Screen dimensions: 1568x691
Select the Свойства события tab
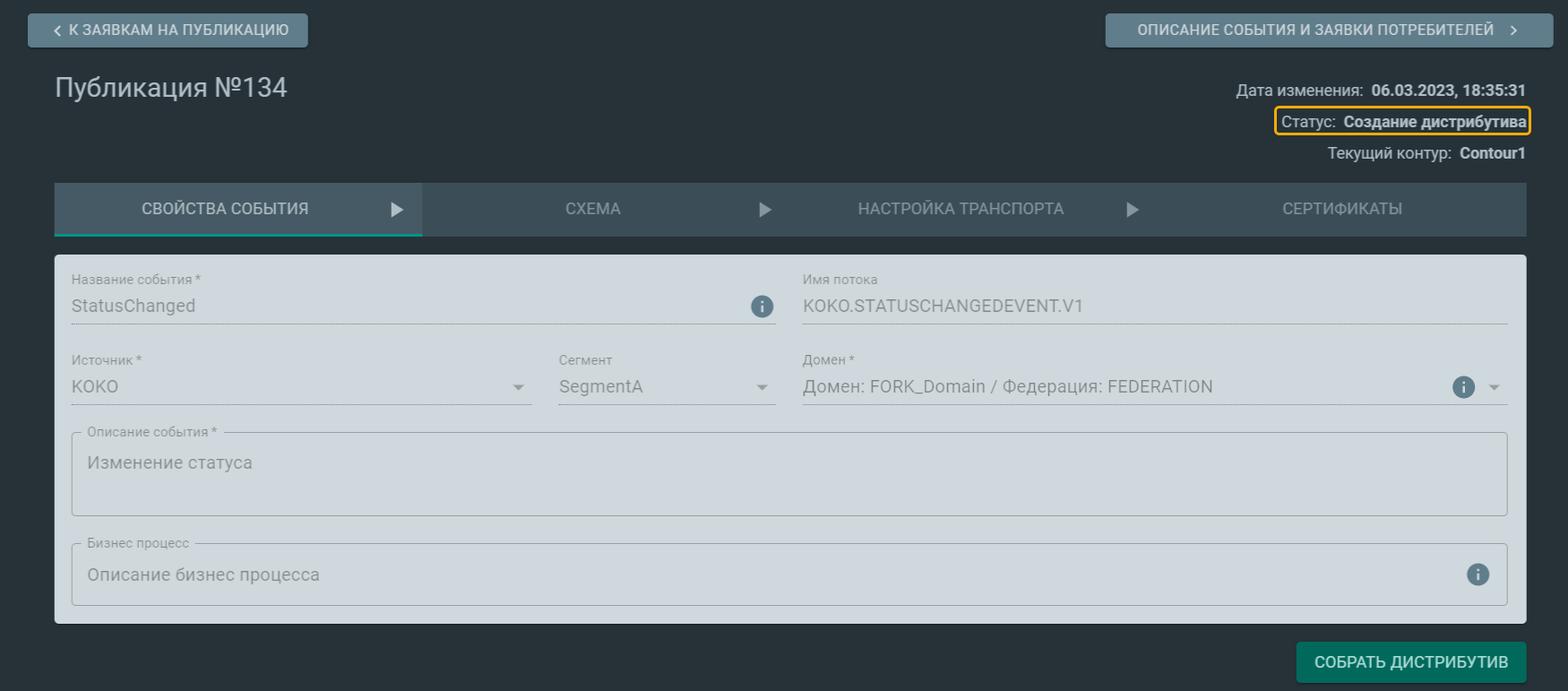click(225, 209)
